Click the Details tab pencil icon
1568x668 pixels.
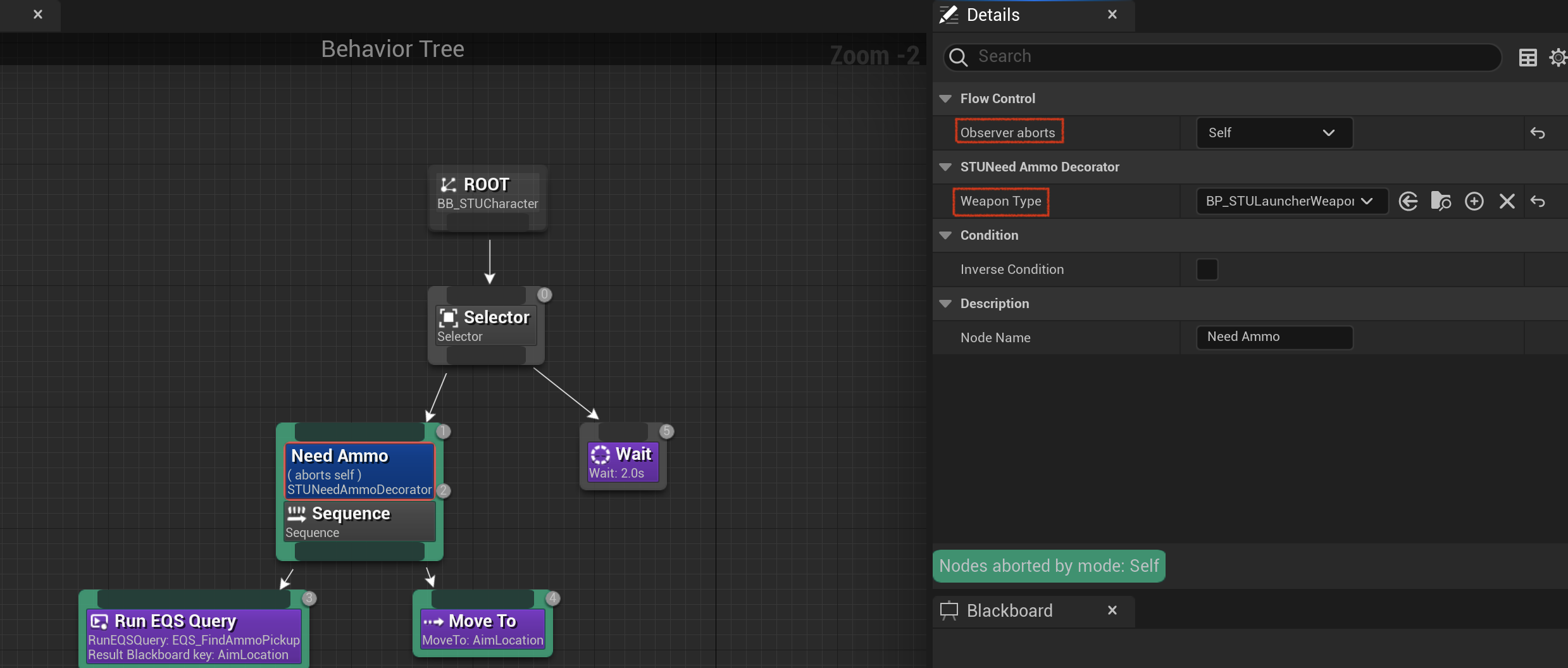949,15
